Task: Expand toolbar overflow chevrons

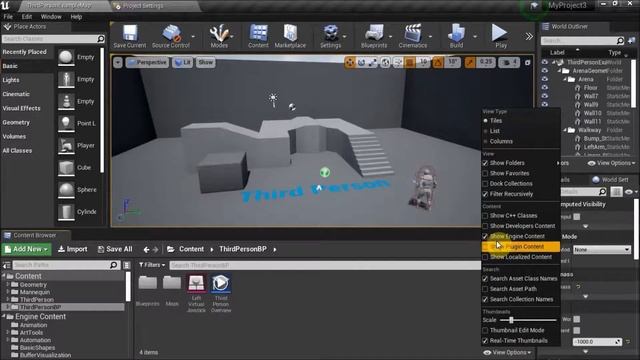Action: click(529, 36)
